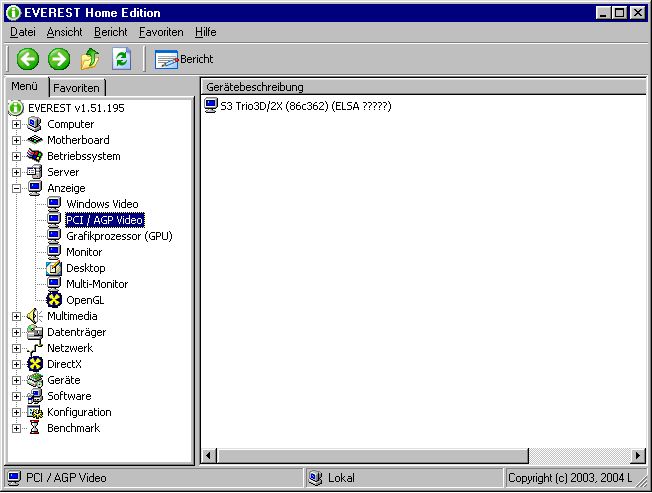The width and height of the screenshot is (652, 493).
Task: Click the Desktop item icon
Action: point(54,268)
